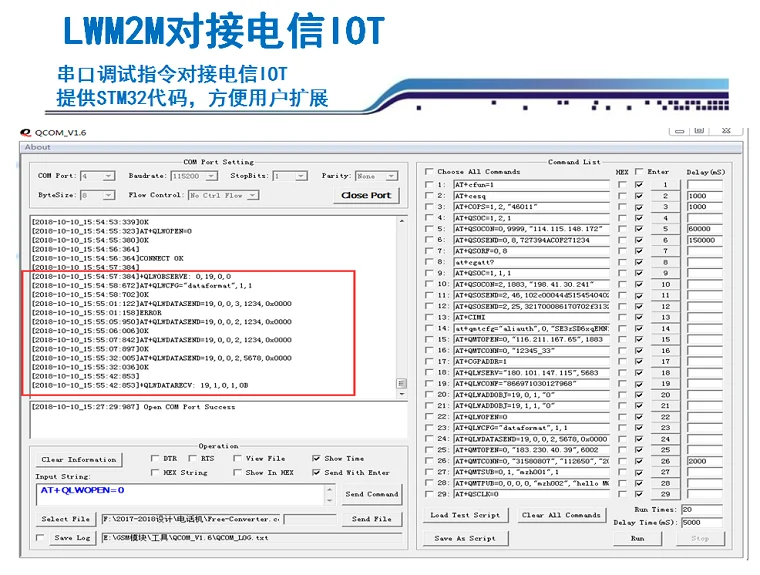Click the Run button
The width and height of the screenshot is (760, 575).
coord(637,538)
